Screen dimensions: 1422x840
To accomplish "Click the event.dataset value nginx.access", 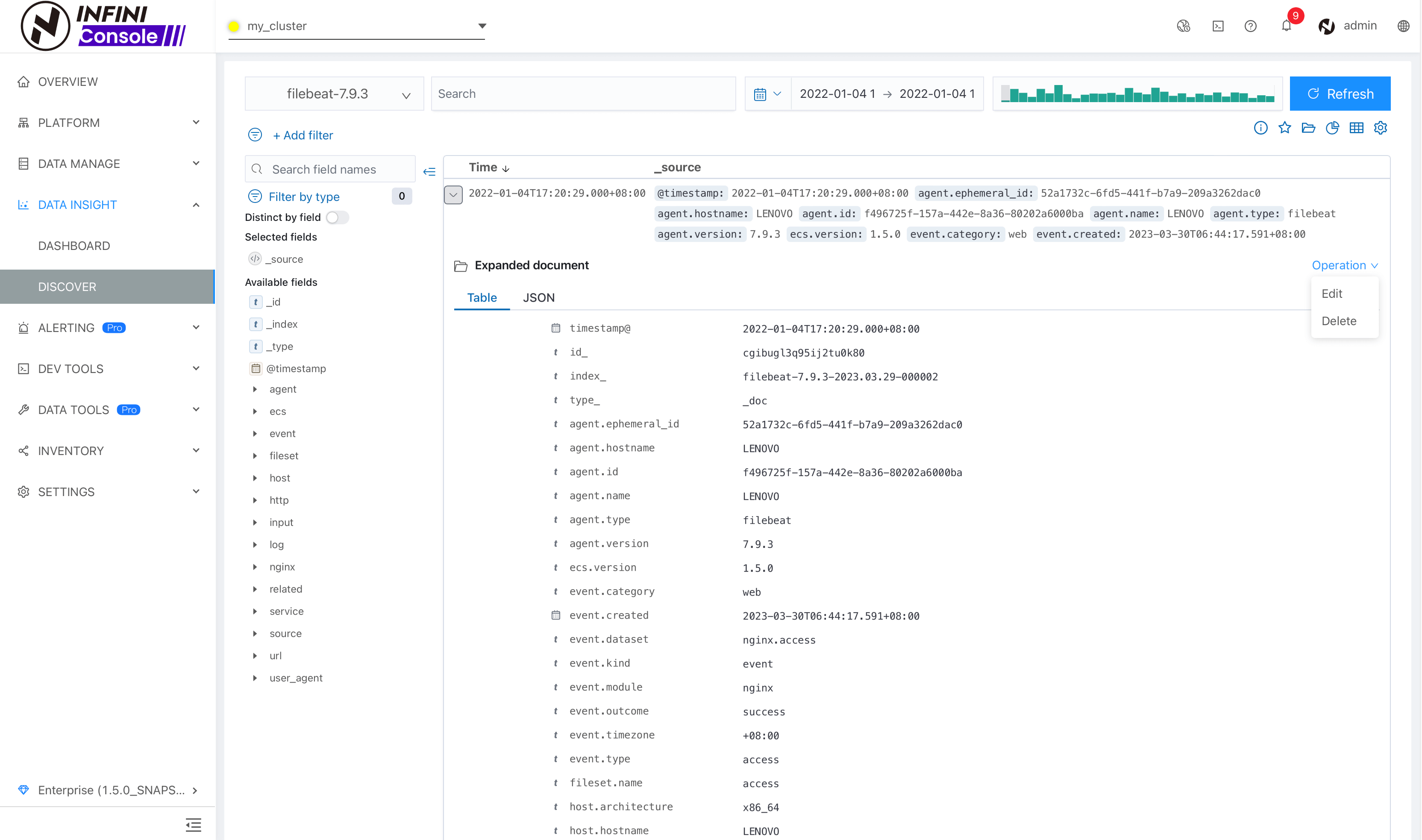I will pyautogui.click(x=779, y=640).
